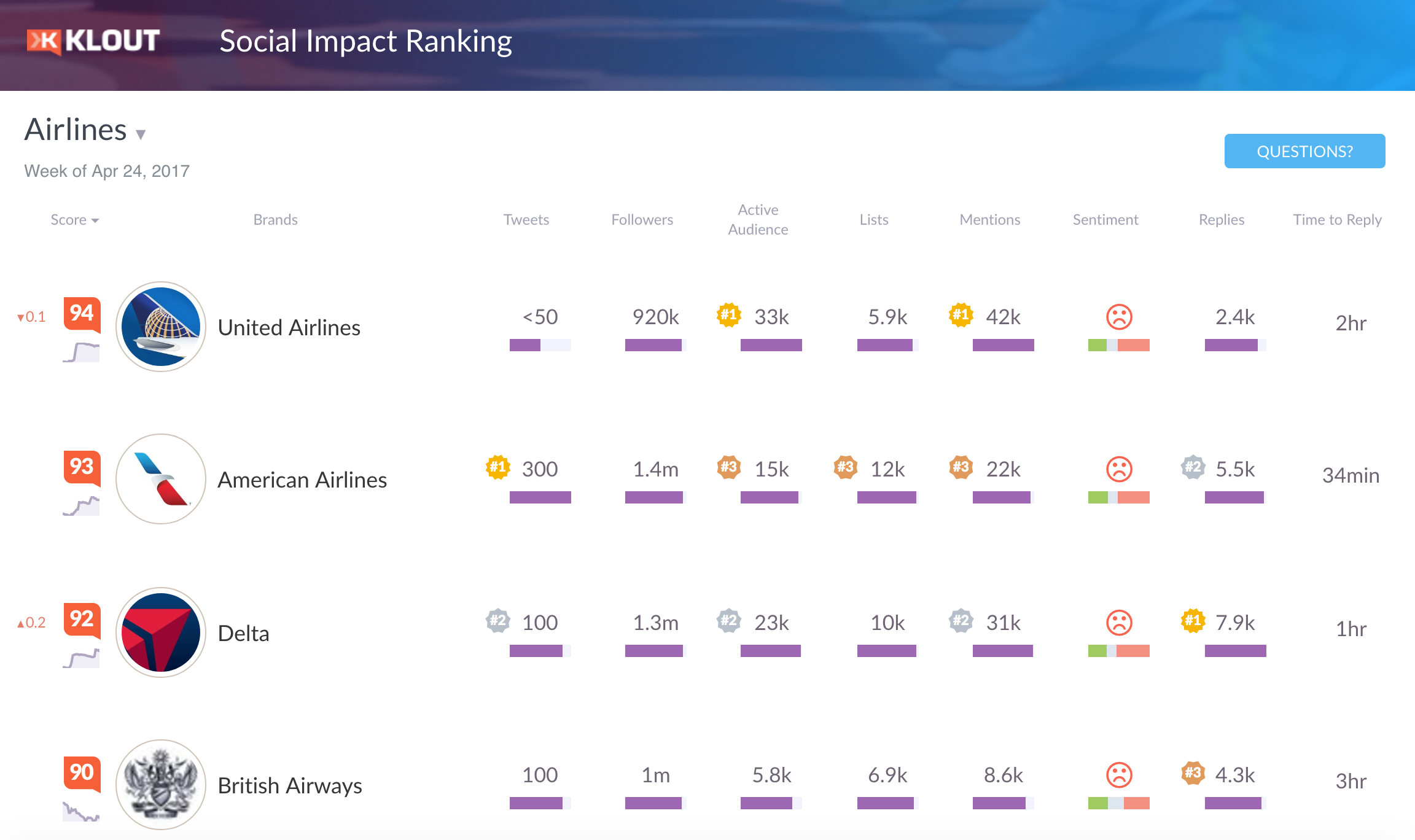
Task: Click Delta sentiment color bar
Action: tap(1119, 651)
